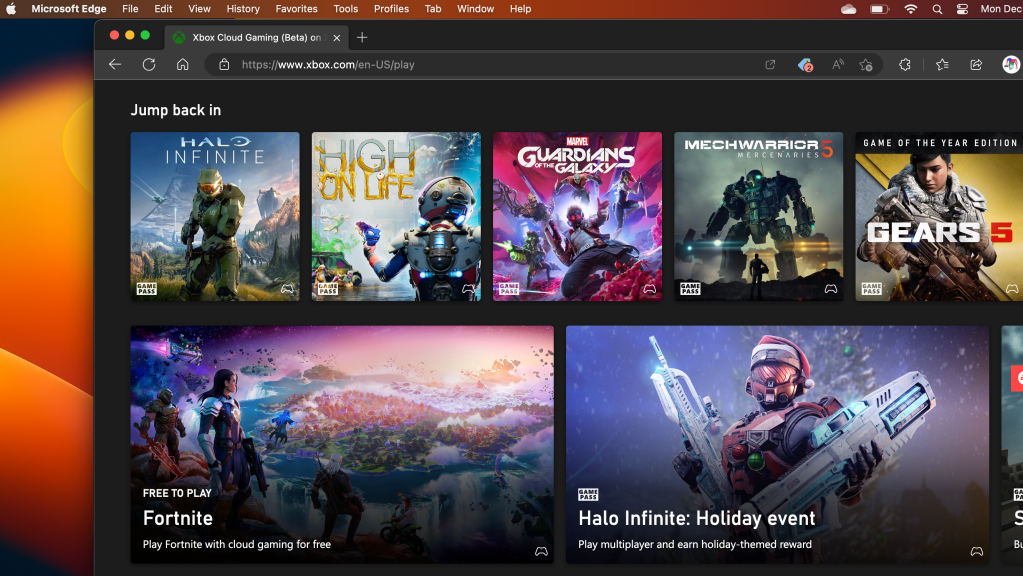Add this page to favorites star

tap(866, 64)
